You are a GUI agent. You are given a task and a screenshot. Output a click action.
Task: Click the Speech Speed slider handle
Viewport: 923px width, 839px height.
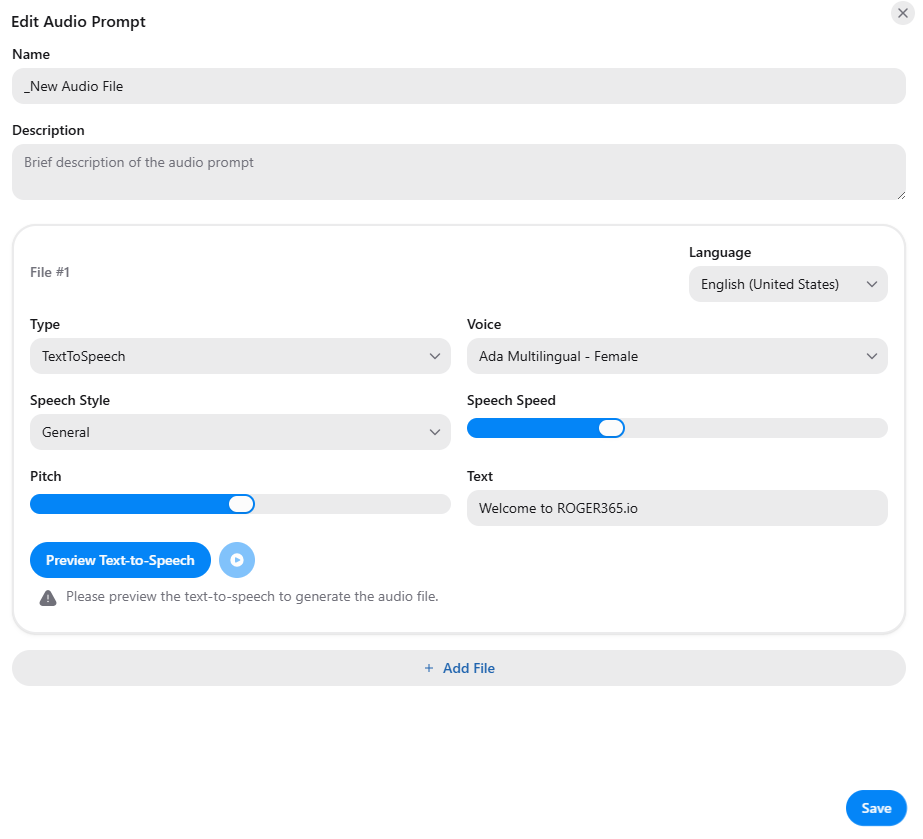point(611,428)
